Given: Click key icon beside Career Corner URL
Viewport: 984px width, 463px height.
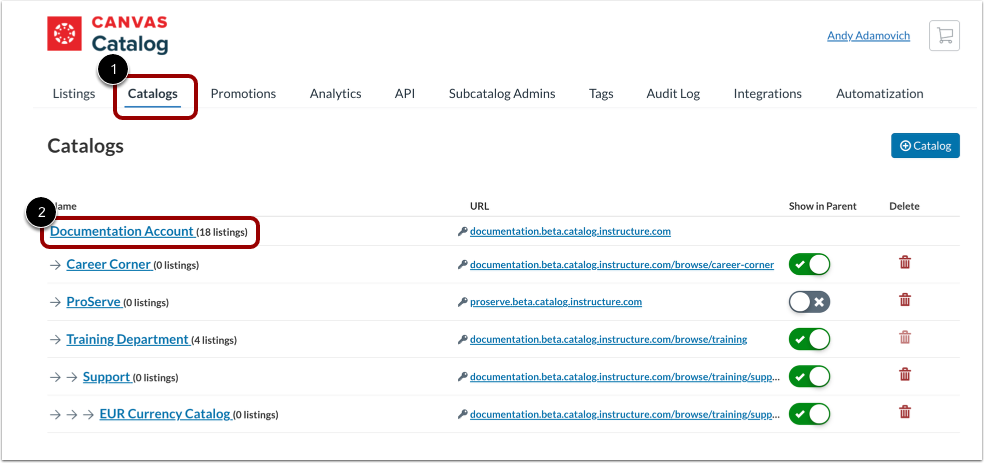Looking at the screenshot, I should pyautogui.click(x=463, y=265).
